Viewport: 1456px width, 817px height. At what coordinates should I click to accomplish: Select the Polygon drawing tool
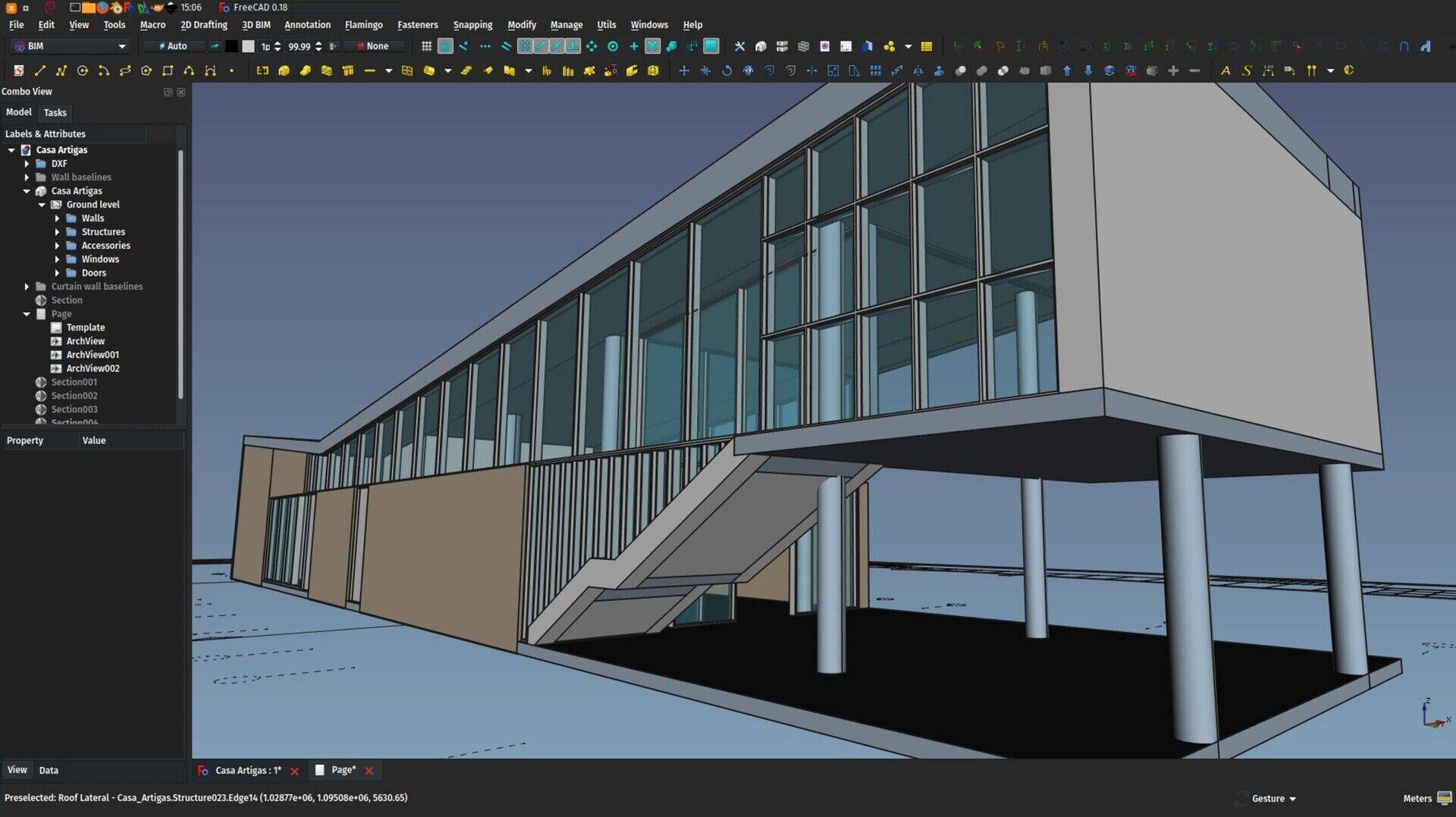click(x=146, y=70)
